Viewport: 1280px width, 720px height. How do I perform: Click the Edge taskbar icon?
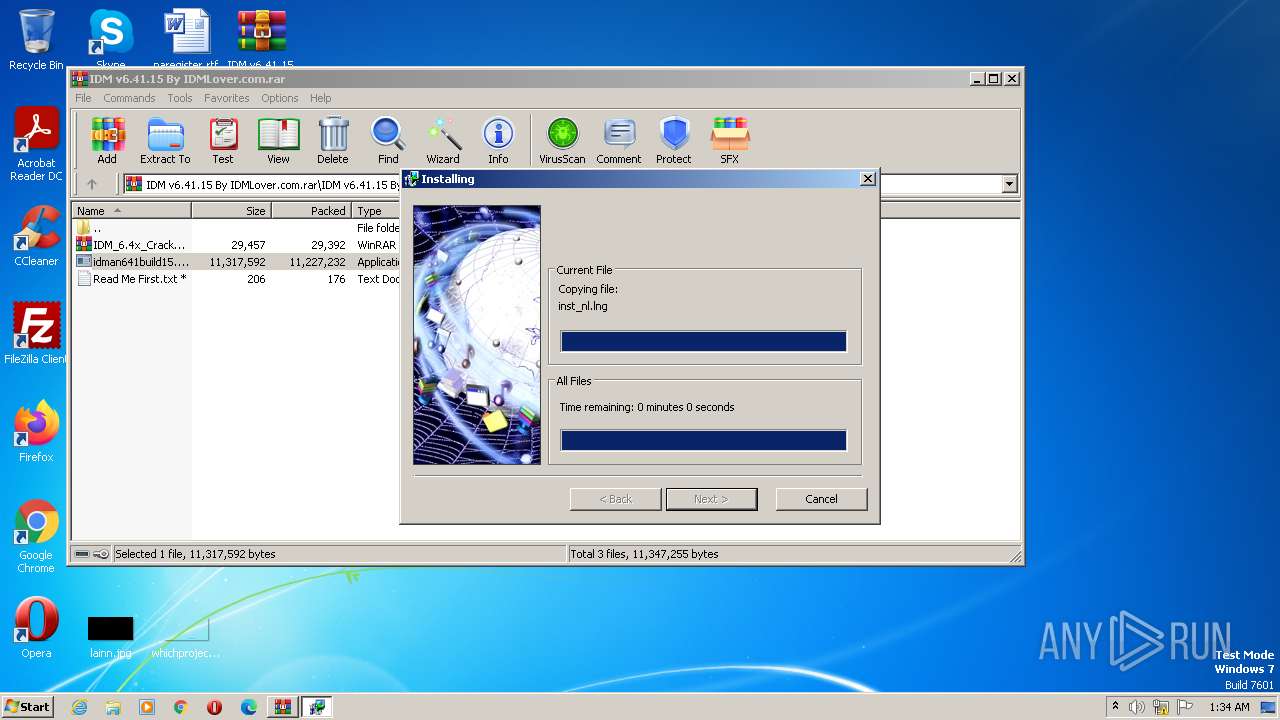[249, 707]
